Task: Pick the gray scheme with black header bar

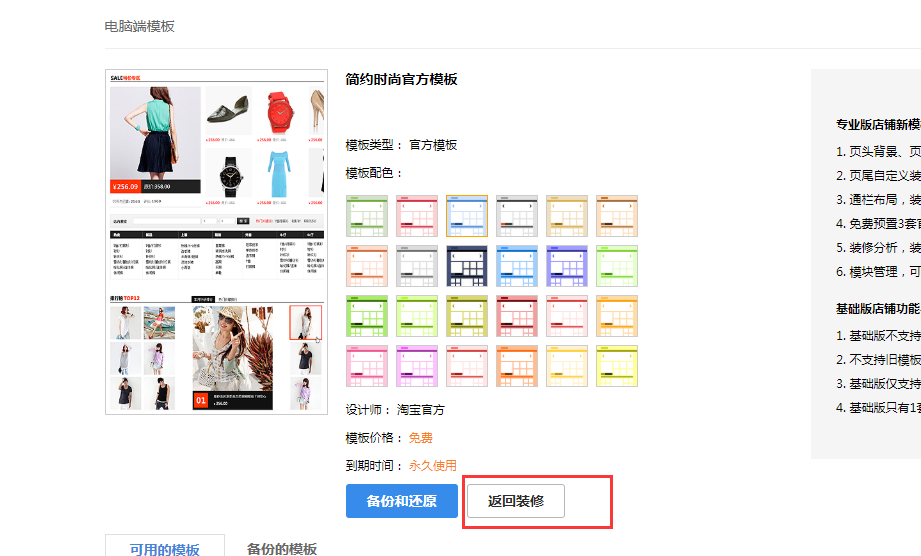Action: coord(516,216)
